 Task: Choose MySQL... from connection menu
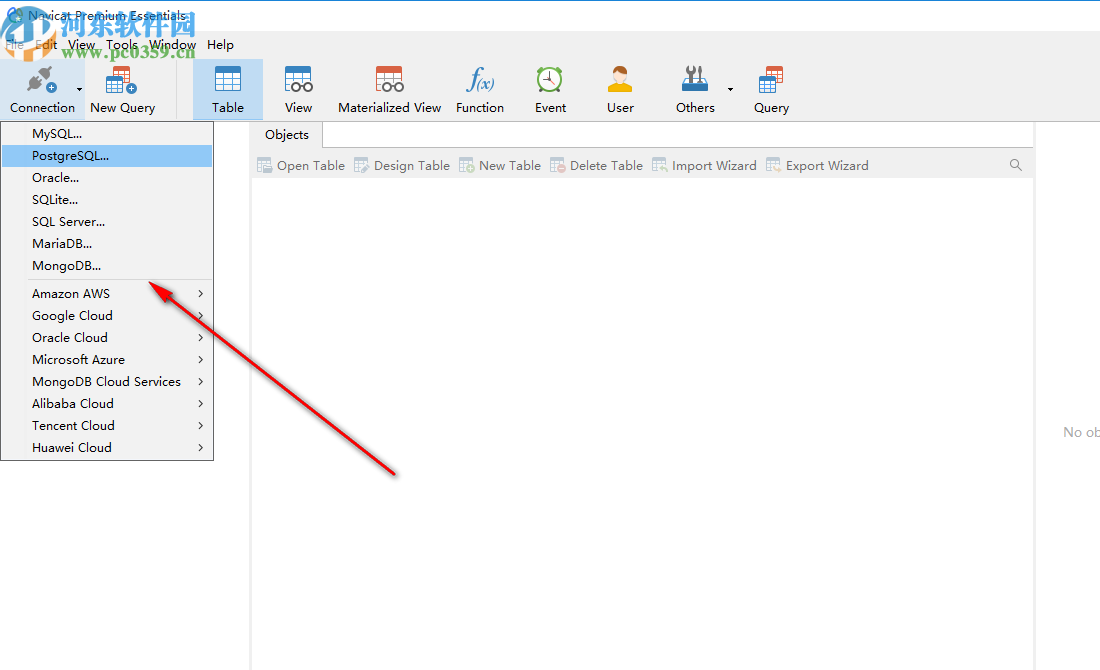[x=107, y=133]
